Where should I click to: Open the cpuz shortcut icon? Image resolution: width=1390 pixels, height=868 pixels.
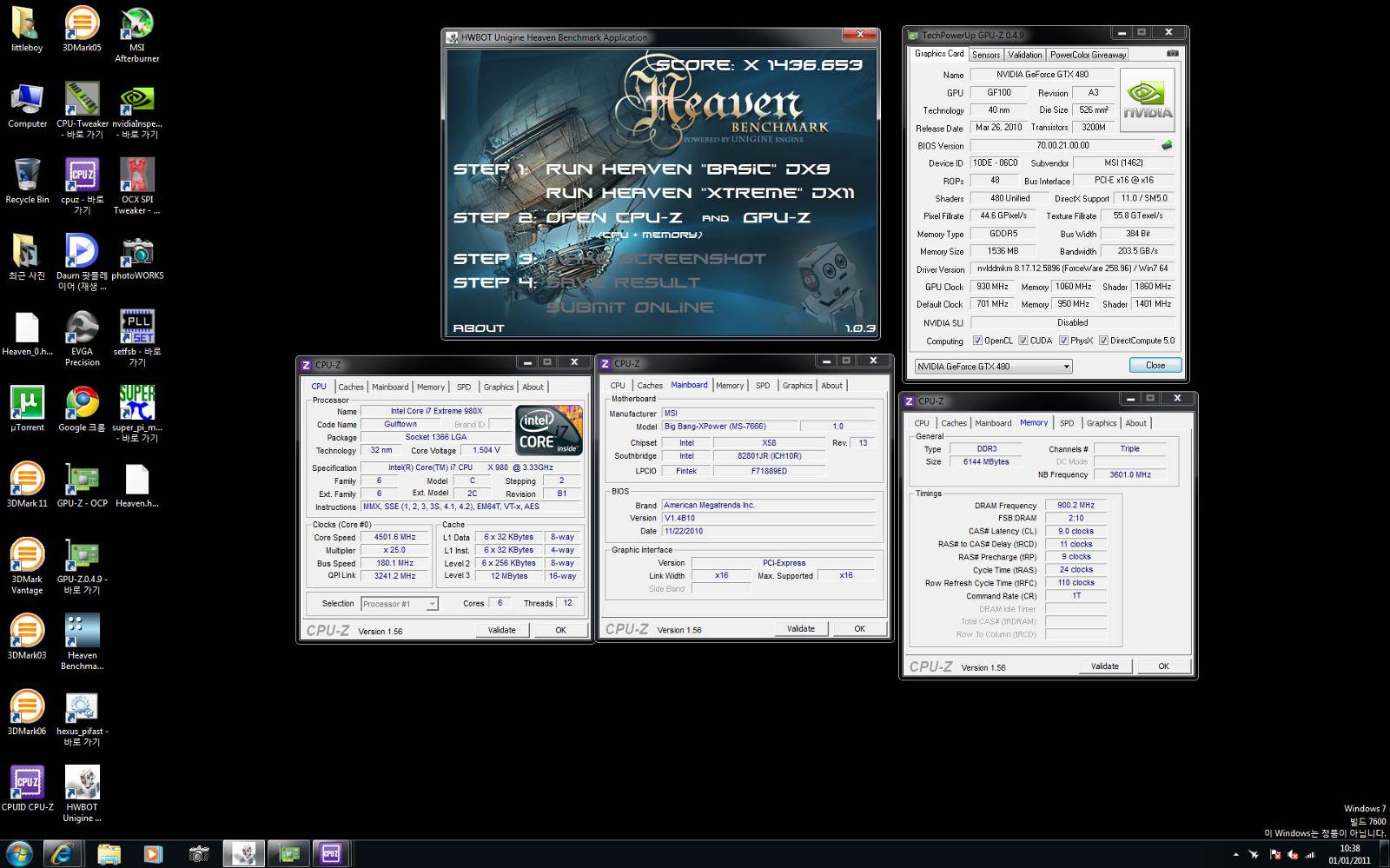pos(82,187)
